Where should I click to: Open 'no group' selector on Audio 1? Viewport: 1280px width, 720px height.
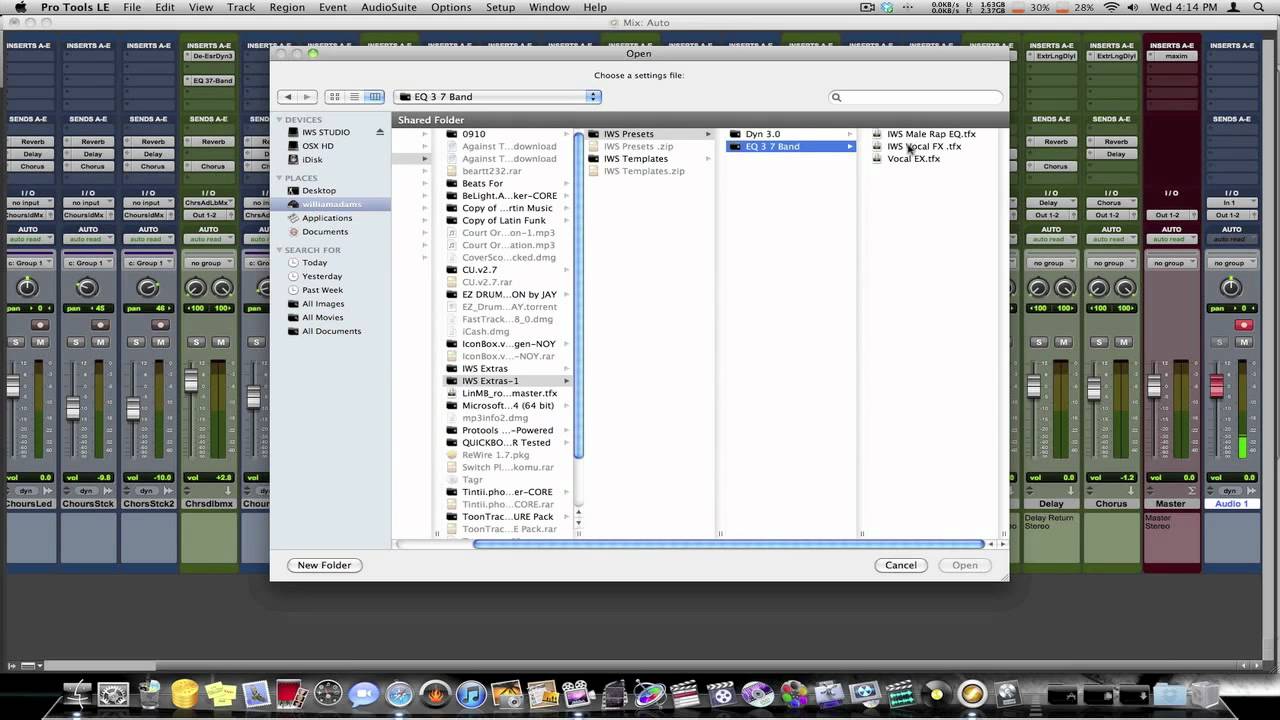(x=1231, y=263)
